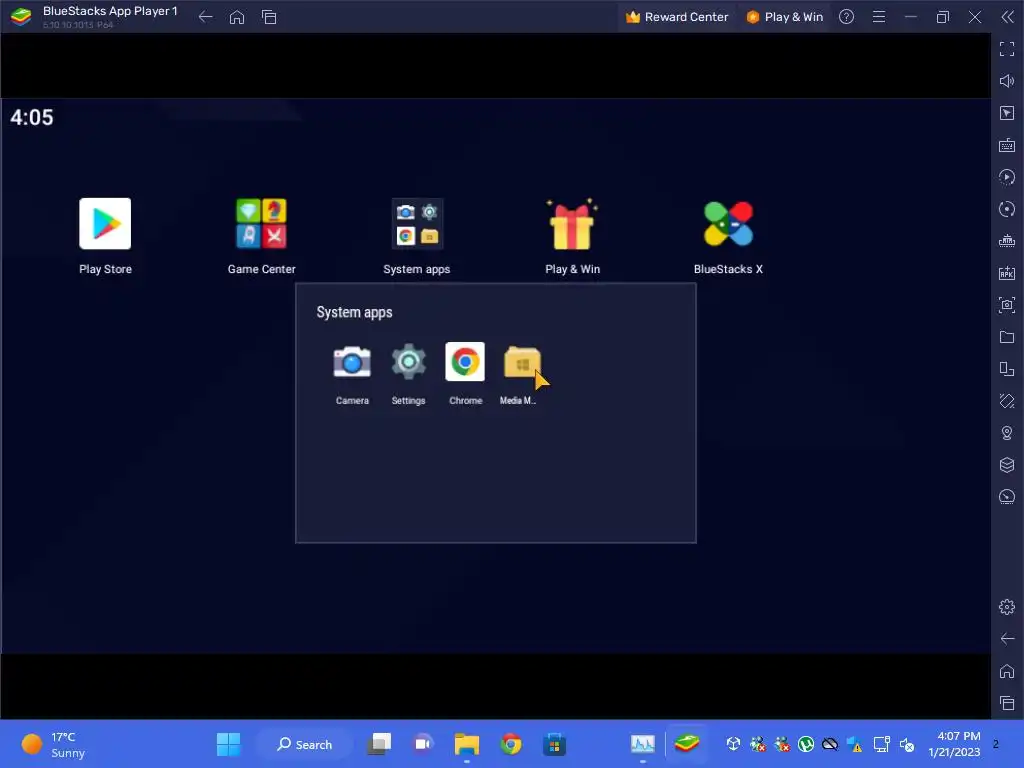Viewport: 1024px width, 768px height.
Task: Open the BlueStacks hamburger menu
Action: point(879,17)
